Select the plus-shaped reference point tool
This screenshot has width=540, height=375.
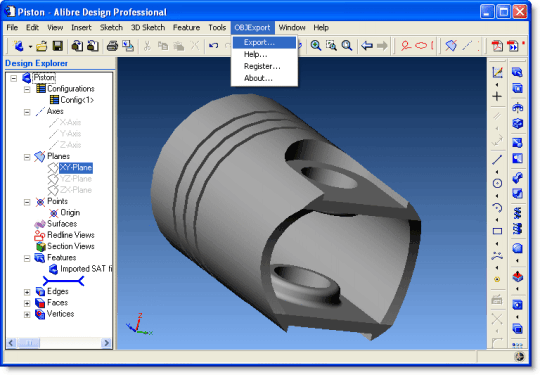point(497,96)
